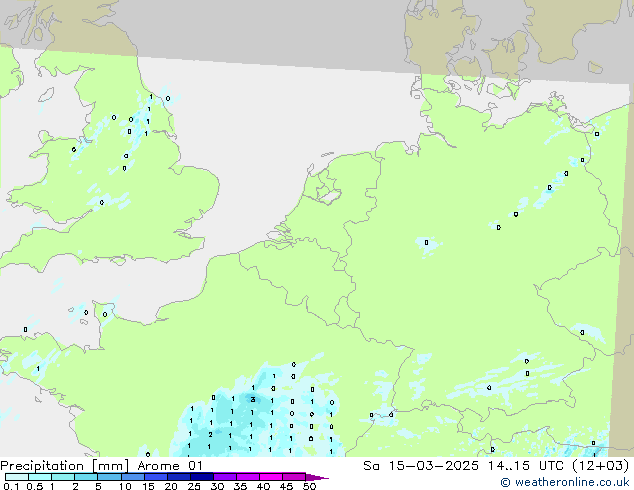634x490 pixels.
Task: Click the 0.1–0.5 mm legend color swatch
Action: pos(17,477)
